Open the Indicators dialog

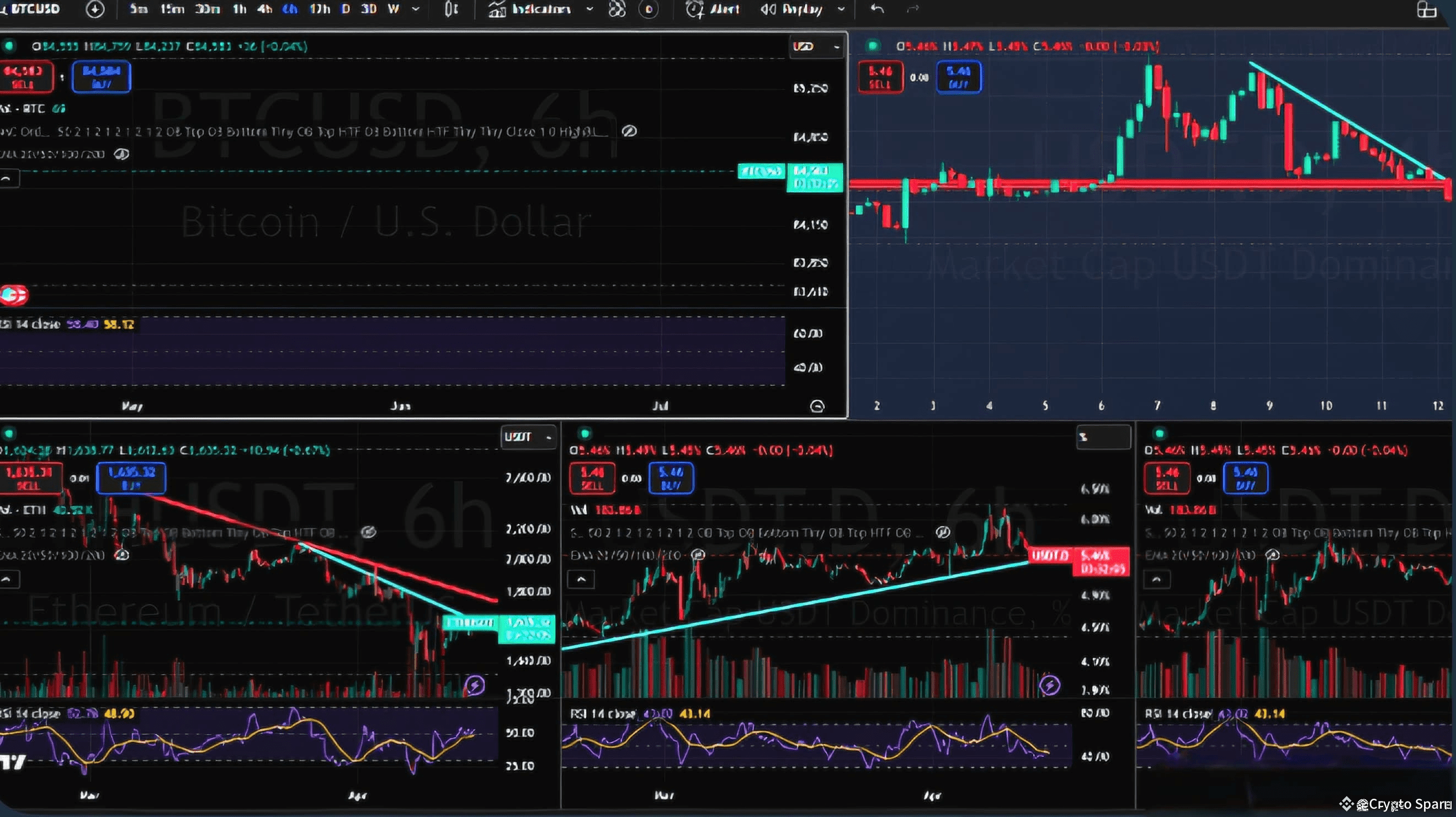click(x=530, y=9)
